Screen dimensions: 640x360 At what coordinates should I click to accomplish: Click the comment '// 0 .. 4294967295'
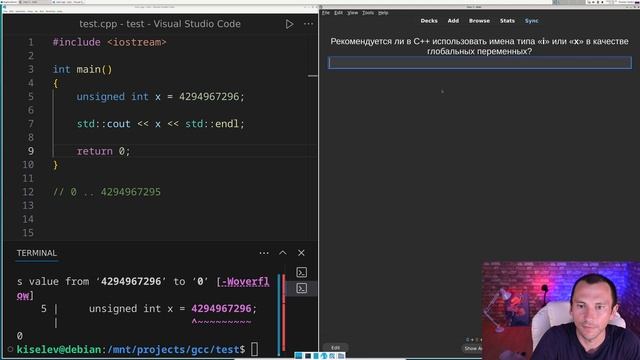click(x=107, y=192)
